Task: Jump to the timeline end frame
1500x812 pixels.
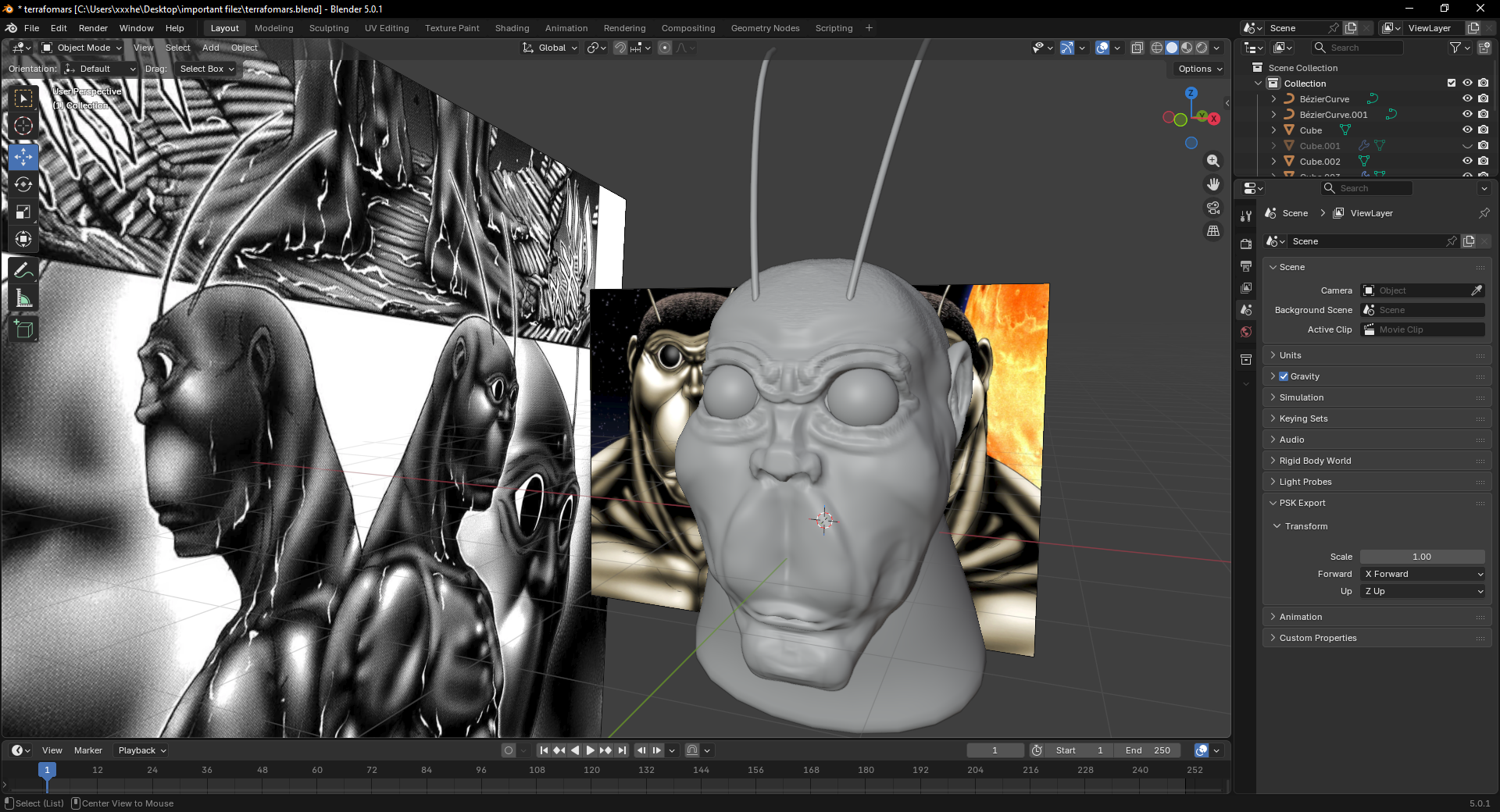Action: click(x=622, y=750)
